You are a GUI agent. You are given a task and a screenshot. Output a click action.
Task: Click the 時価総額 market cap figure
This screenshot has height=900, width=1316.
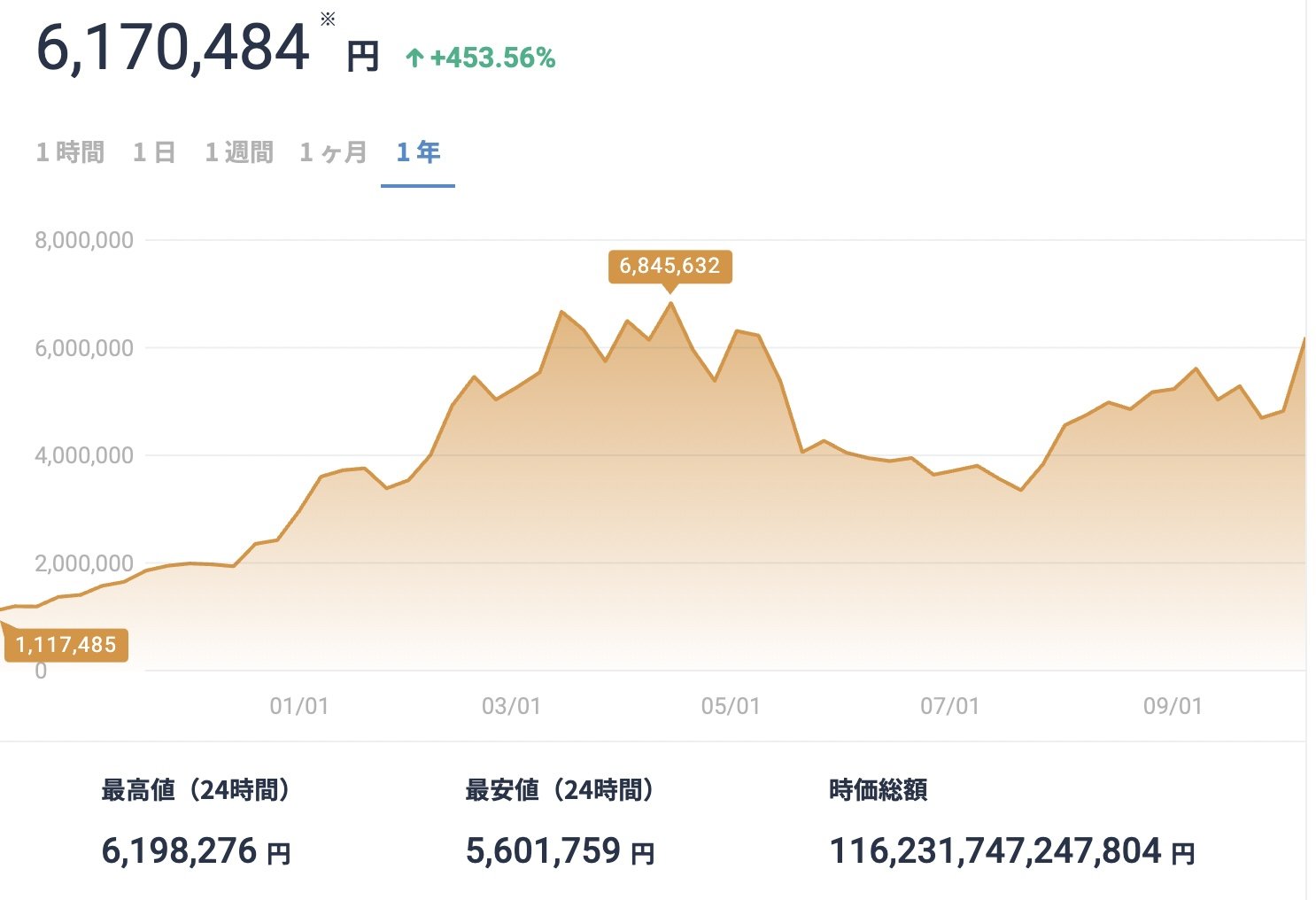[1014, 851]
